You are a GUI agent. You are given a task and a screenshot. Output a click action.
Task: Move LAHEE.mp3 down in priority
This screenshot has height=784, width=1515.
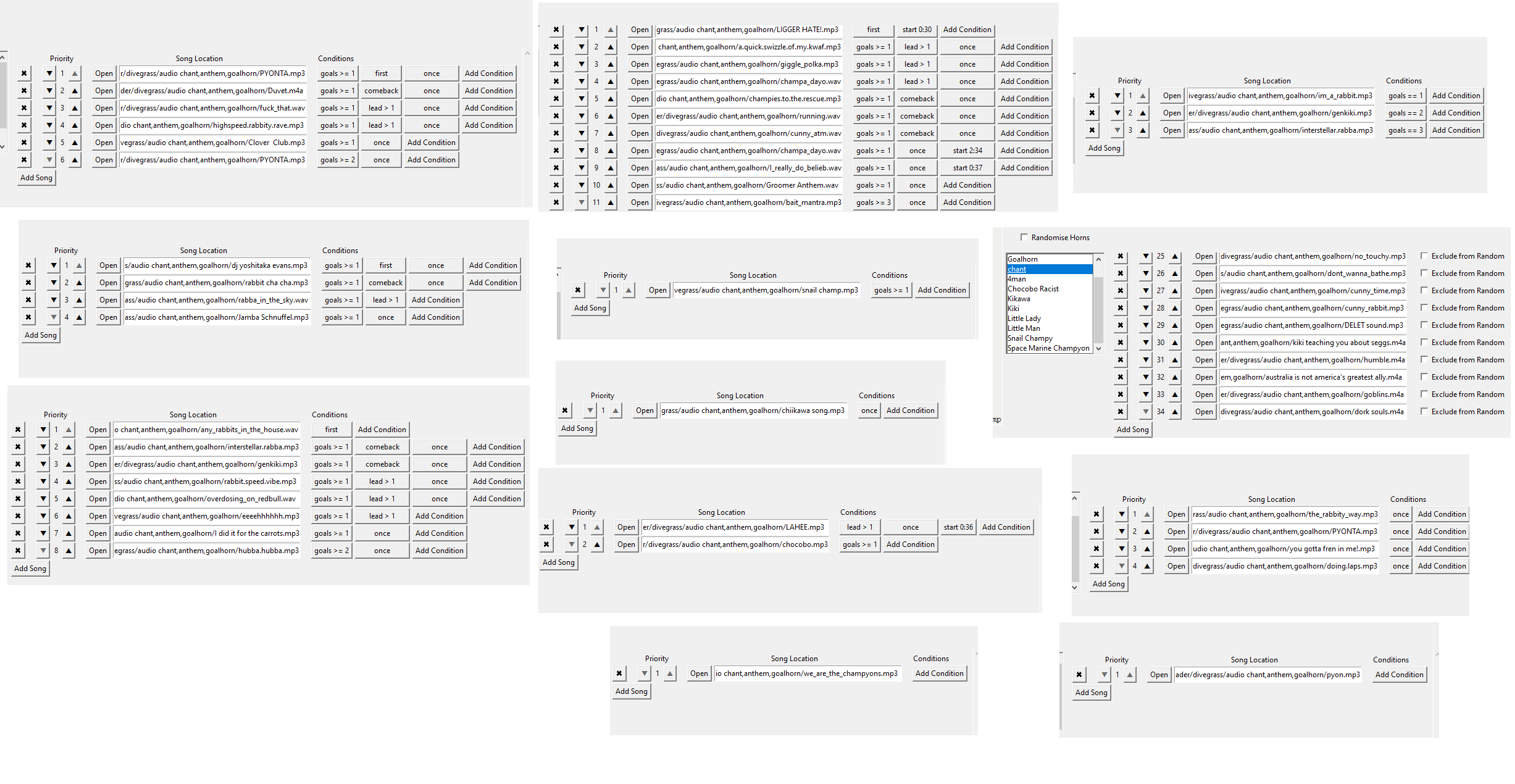click(x=572, y=527)
